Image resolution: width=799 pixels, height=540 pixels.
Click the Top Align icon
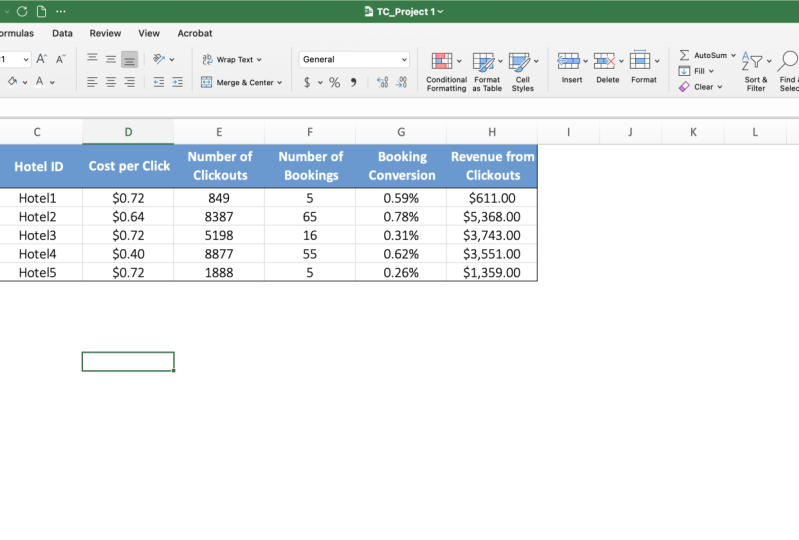tap(92, 59)
